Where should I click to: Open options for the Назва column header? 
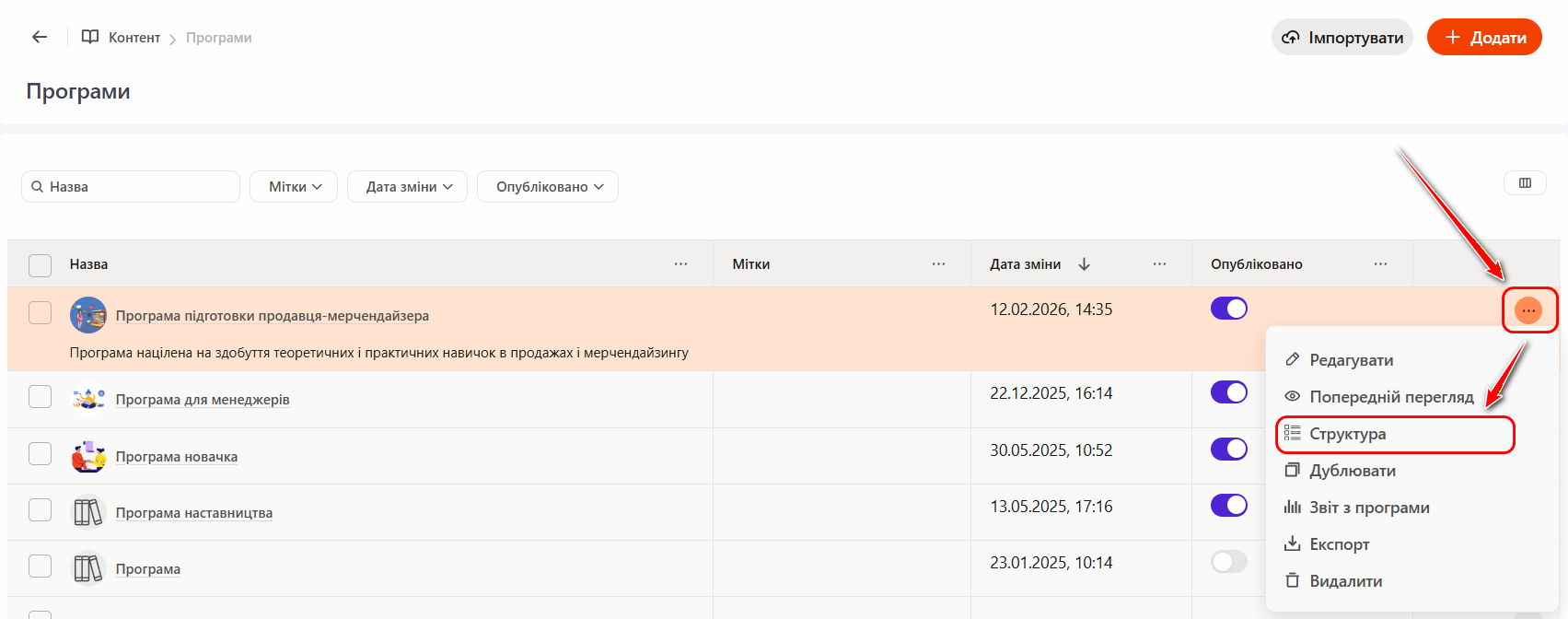click(x=680, y=264)
